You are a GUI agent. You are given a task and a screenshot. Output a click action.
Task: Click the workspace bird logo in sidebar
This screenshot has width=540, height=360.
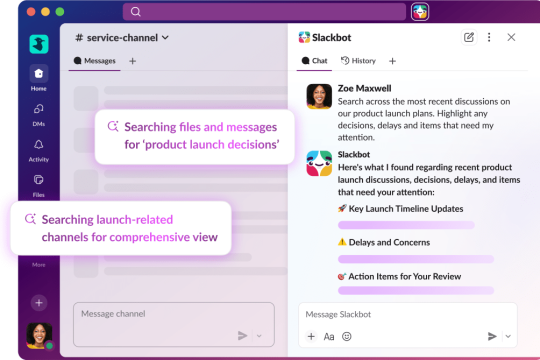coord(39,44)
